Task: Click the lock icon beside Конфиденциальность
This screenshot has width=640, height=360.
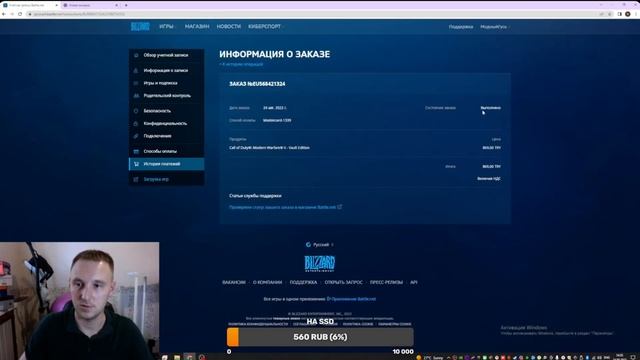Action: [136, 124]
